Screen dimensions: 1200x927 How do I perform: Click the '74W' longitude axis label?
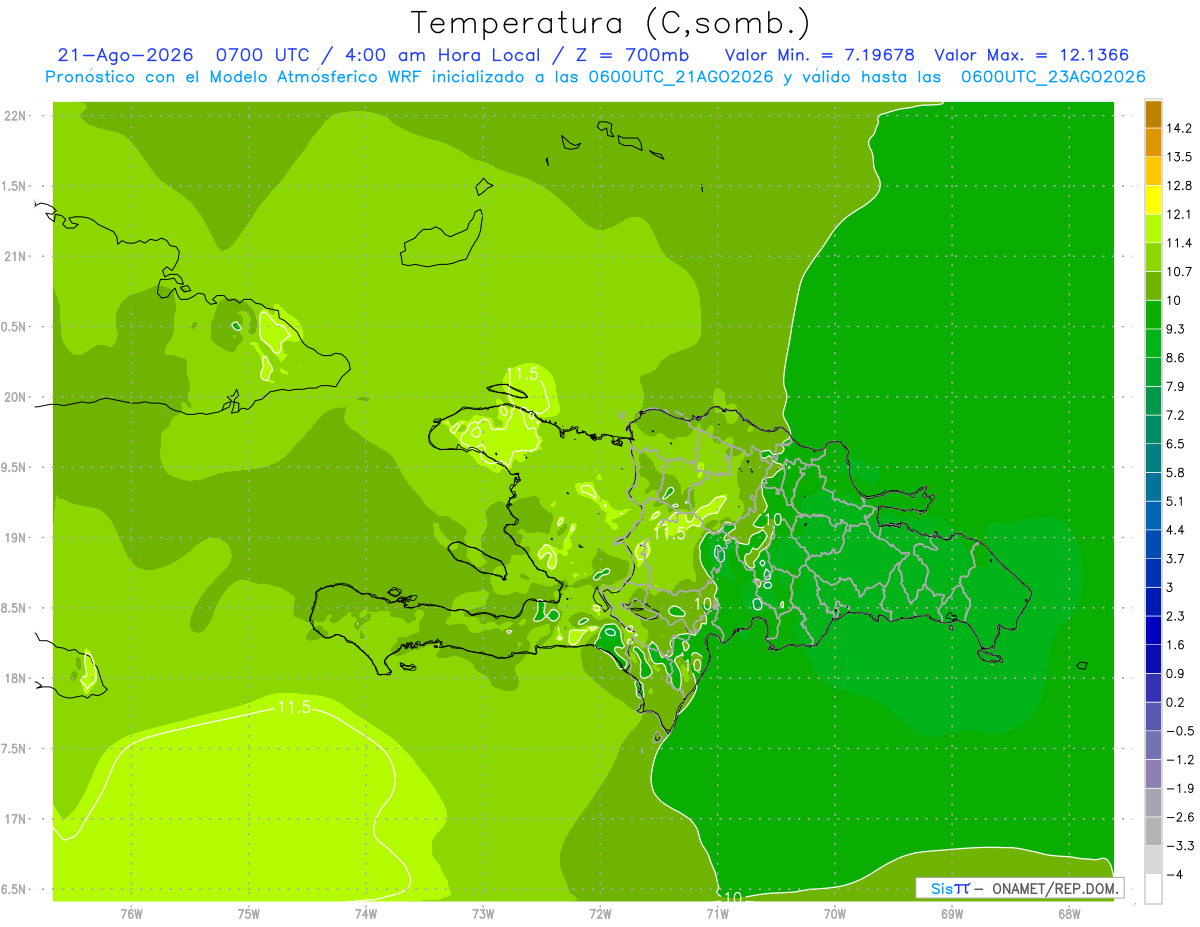(x=366, y=913)
